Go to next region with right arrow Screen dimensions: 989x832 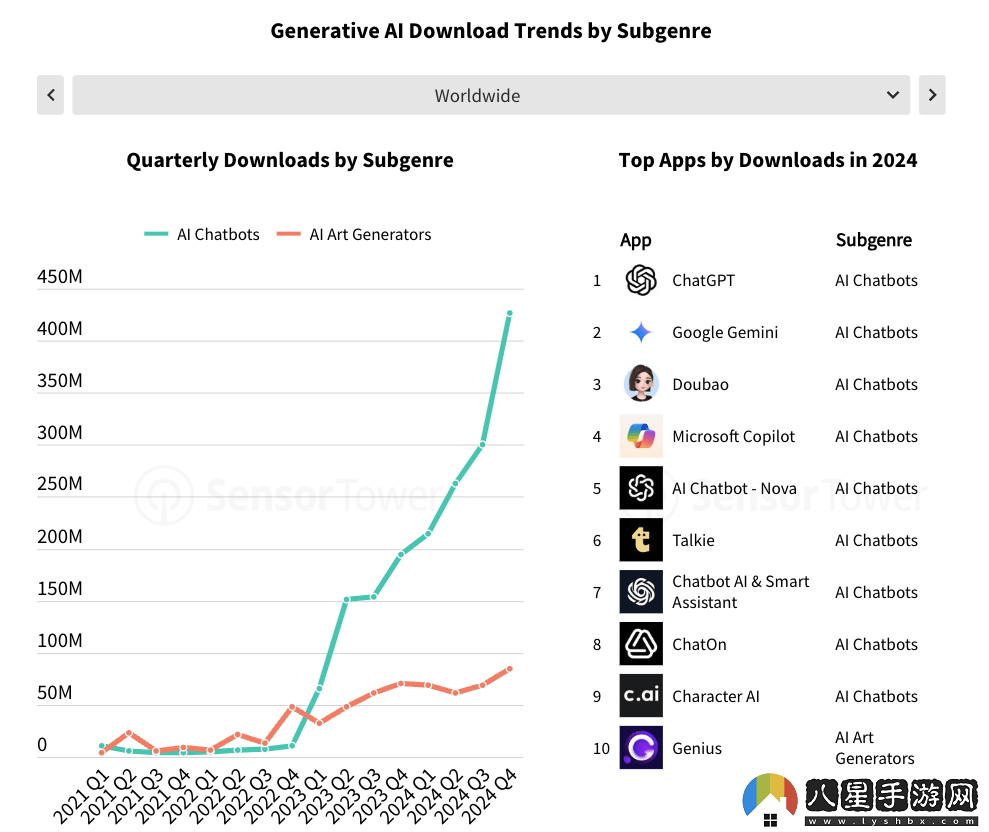pyautogui.click(x=932, y=95)
